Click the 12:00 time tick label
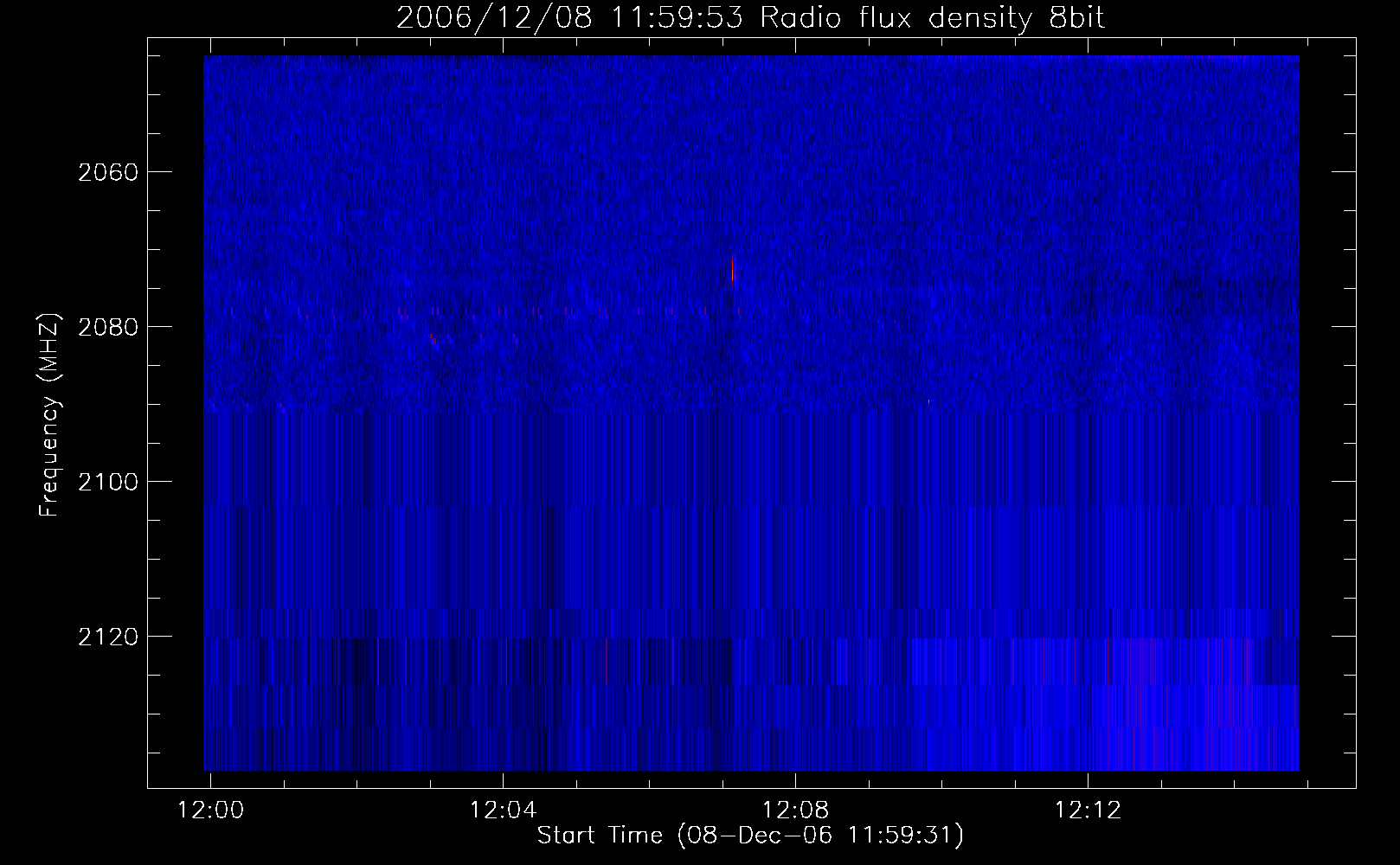This screenshot has height=865, width=1400. [210, 811]
